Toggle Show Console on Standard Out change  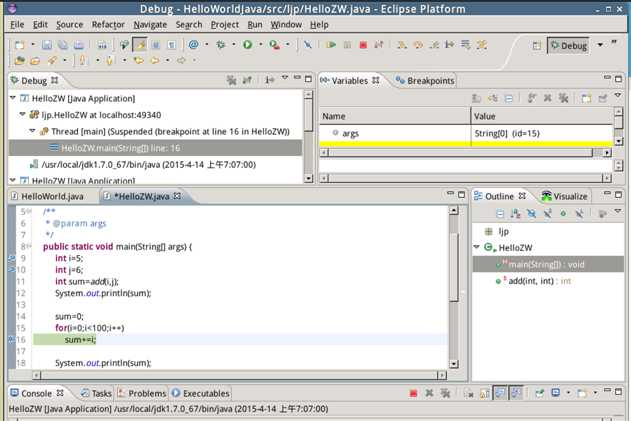(x=500, y=393)
